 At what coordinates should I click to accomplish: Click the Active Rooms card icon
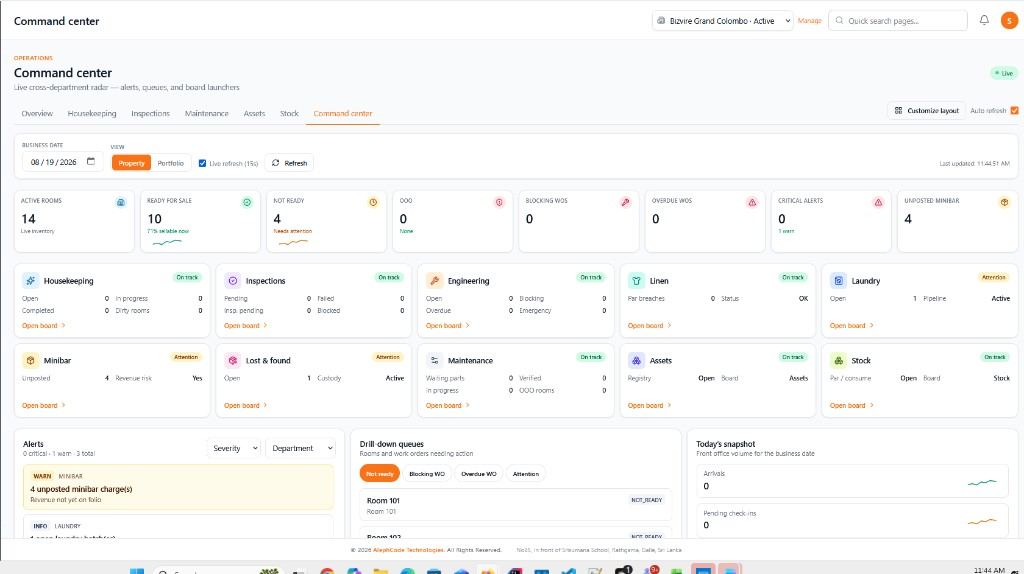point(121,202)
